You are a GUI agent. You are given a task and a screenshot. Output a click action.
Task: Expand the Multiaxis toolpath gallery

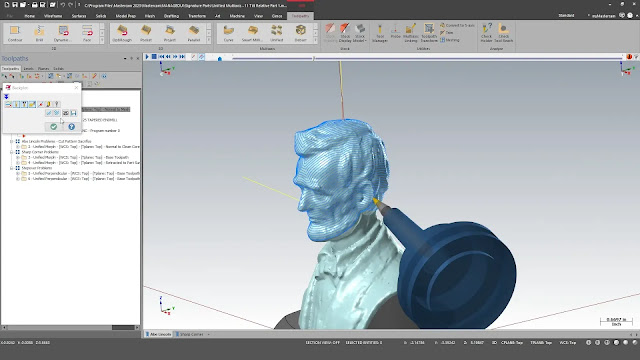[x=315, y=40]
